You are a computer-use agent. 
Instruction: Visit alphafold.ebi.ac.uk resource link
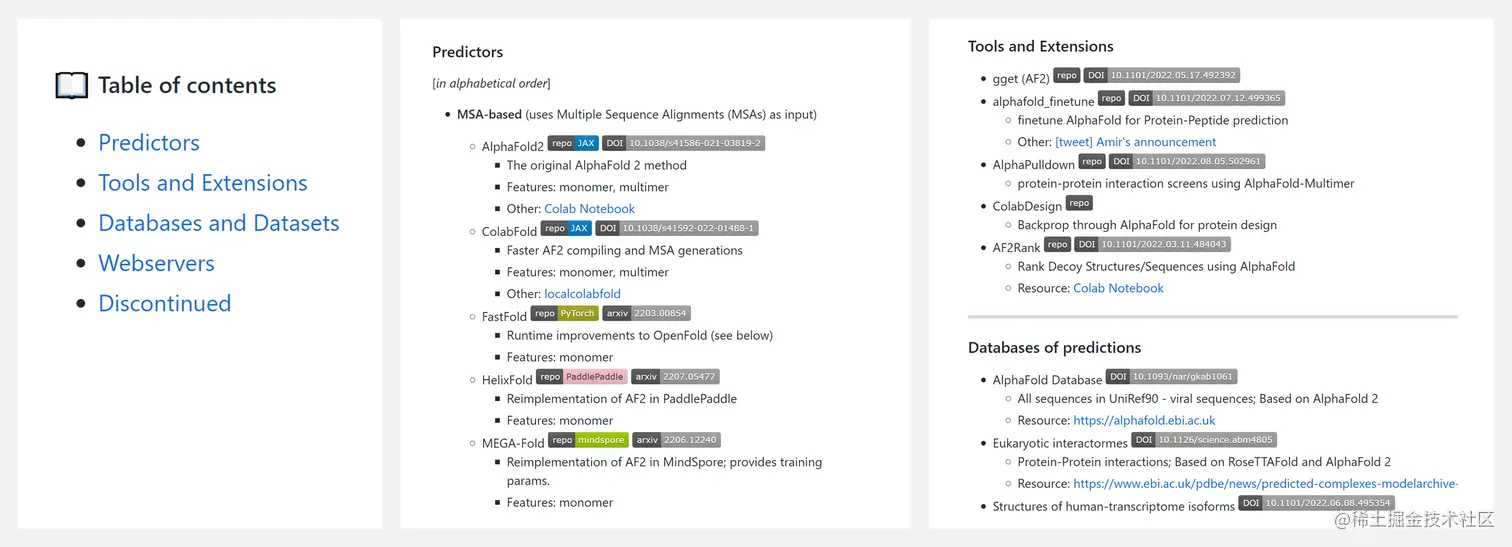click(1144, 421)
